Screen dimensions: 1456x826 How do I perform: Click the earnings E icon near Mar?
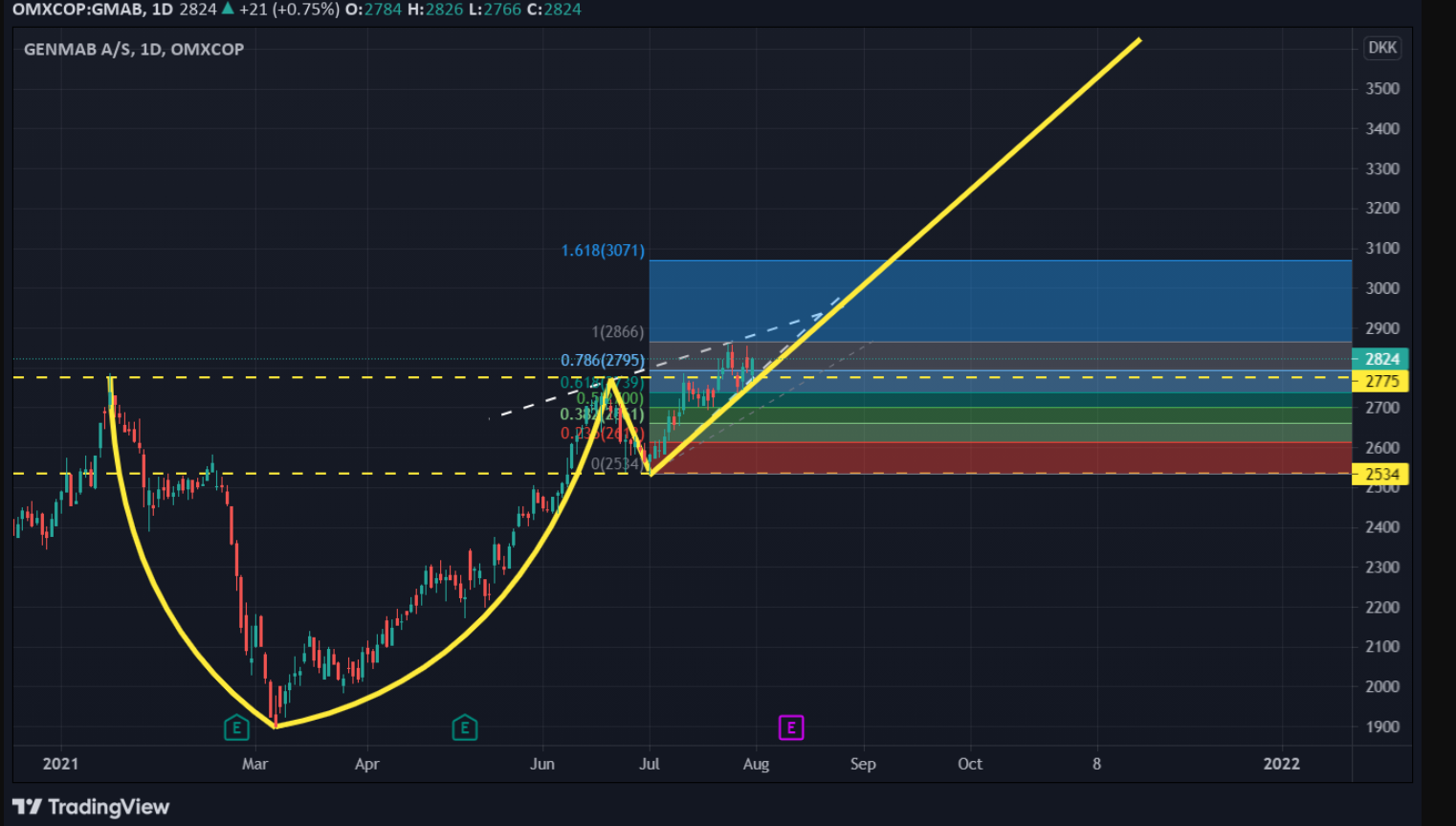(x=236, y=728)
